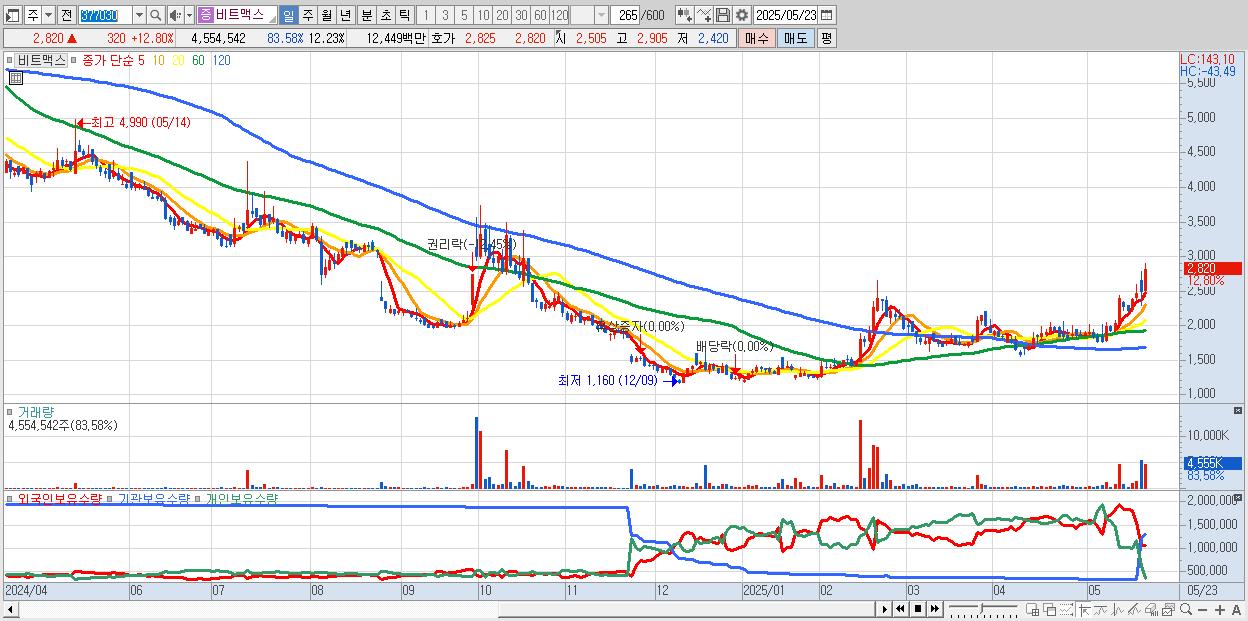Open the calendar date picker icon

pos(827,15)
